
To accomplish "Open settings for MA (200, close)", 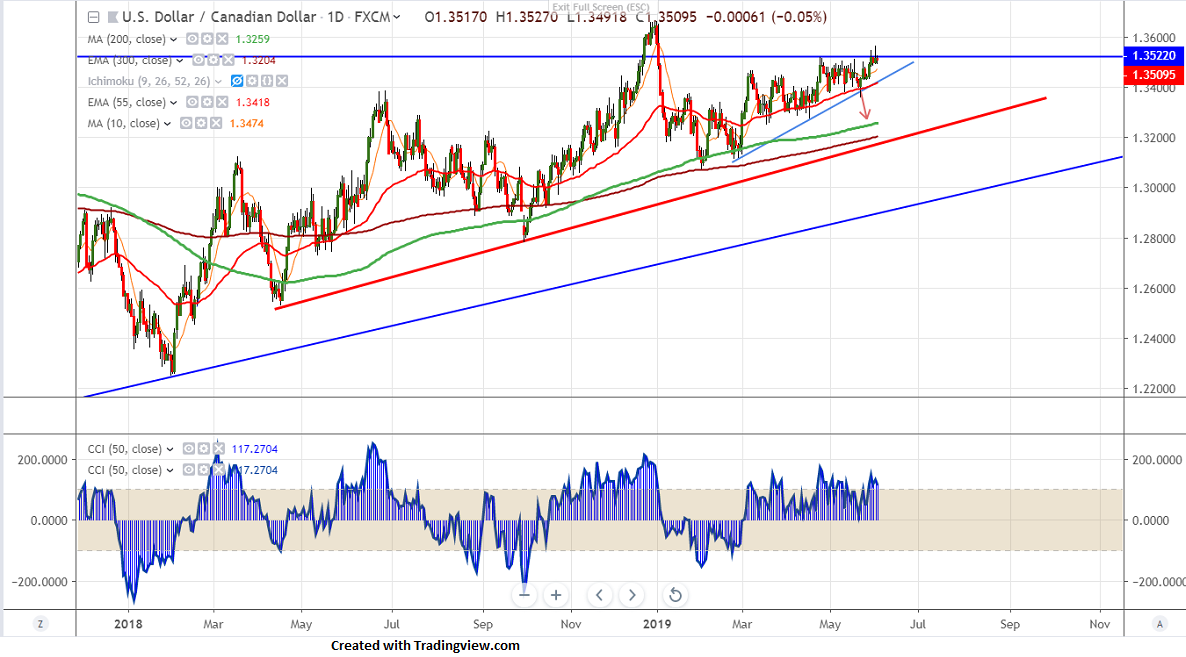I will 207,39.
